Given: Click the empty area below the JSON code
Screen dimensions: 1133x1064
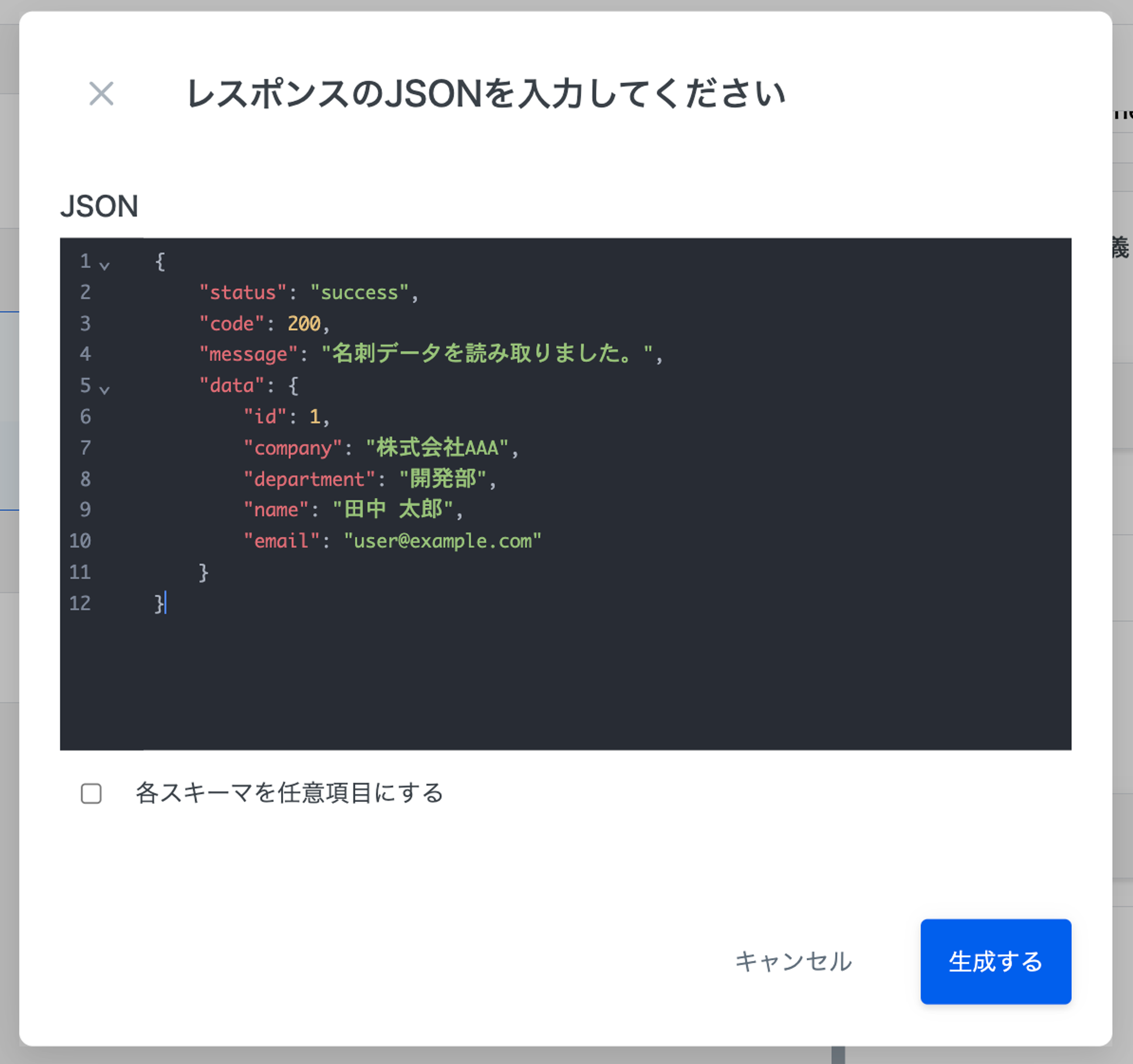Looking at the screenshot, I should [x=564, y=683].
